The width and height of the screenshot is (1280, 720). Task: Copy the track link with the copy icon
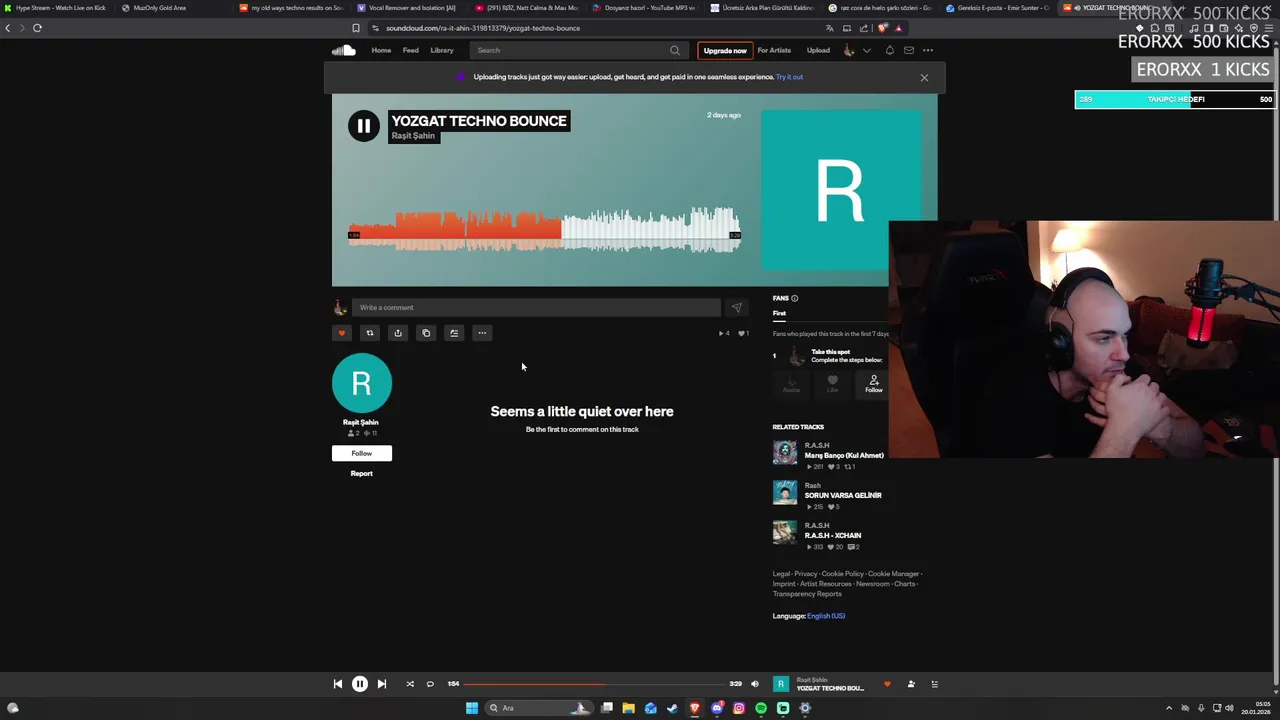pyautogui.click(x=426, y=333)
